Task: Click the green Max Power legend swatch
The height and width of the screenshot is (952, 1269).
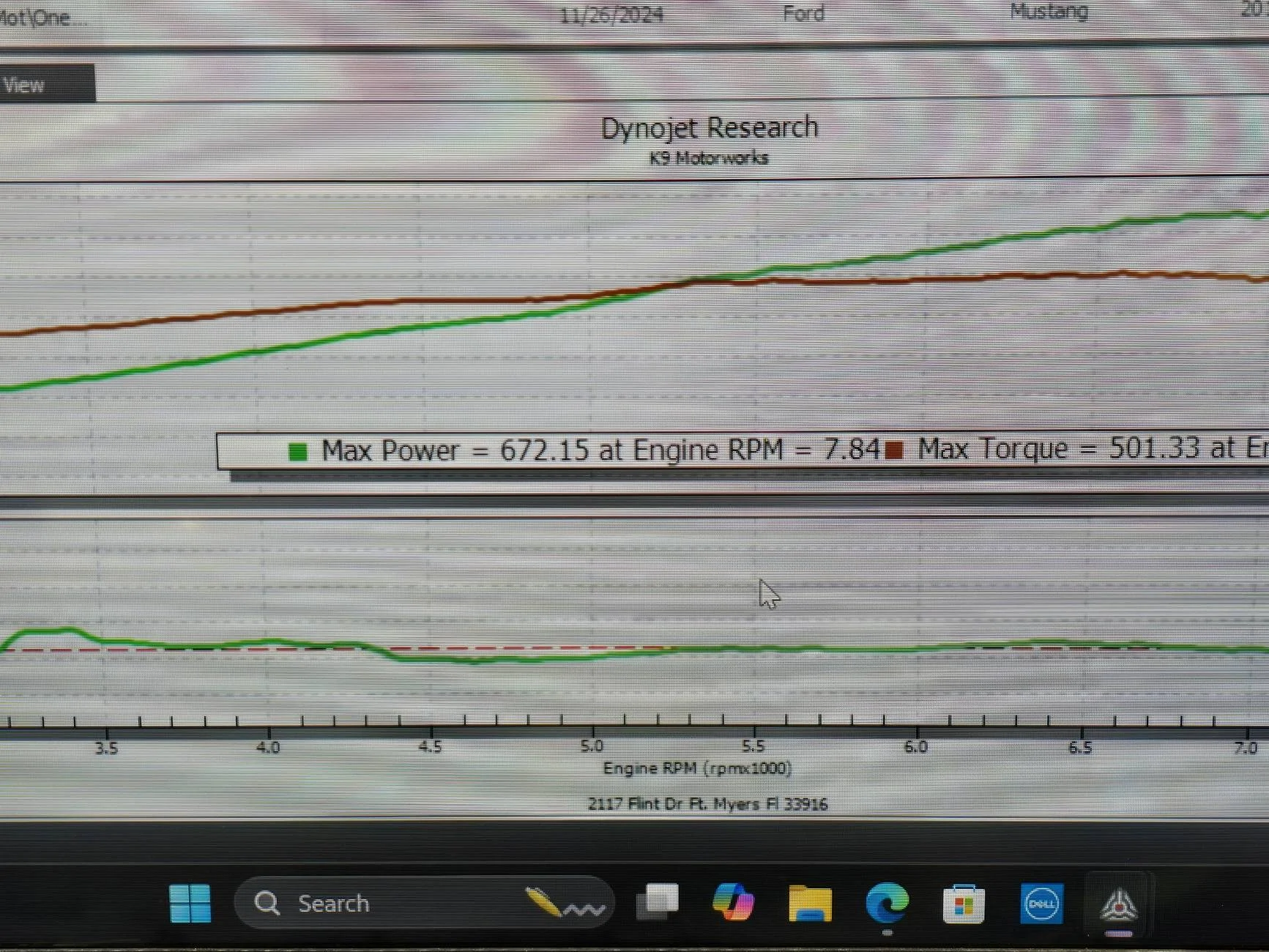Action: 298,451
